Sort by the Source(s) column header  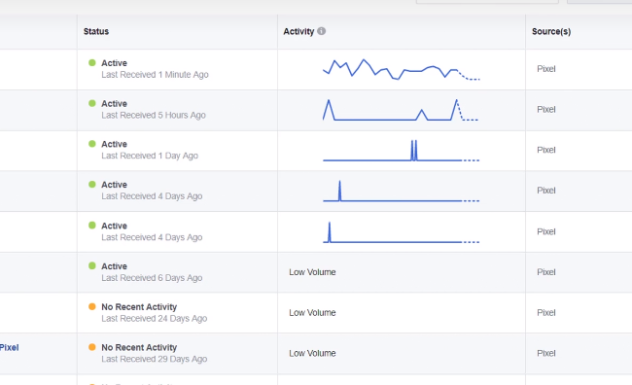(x=551, y=31)
